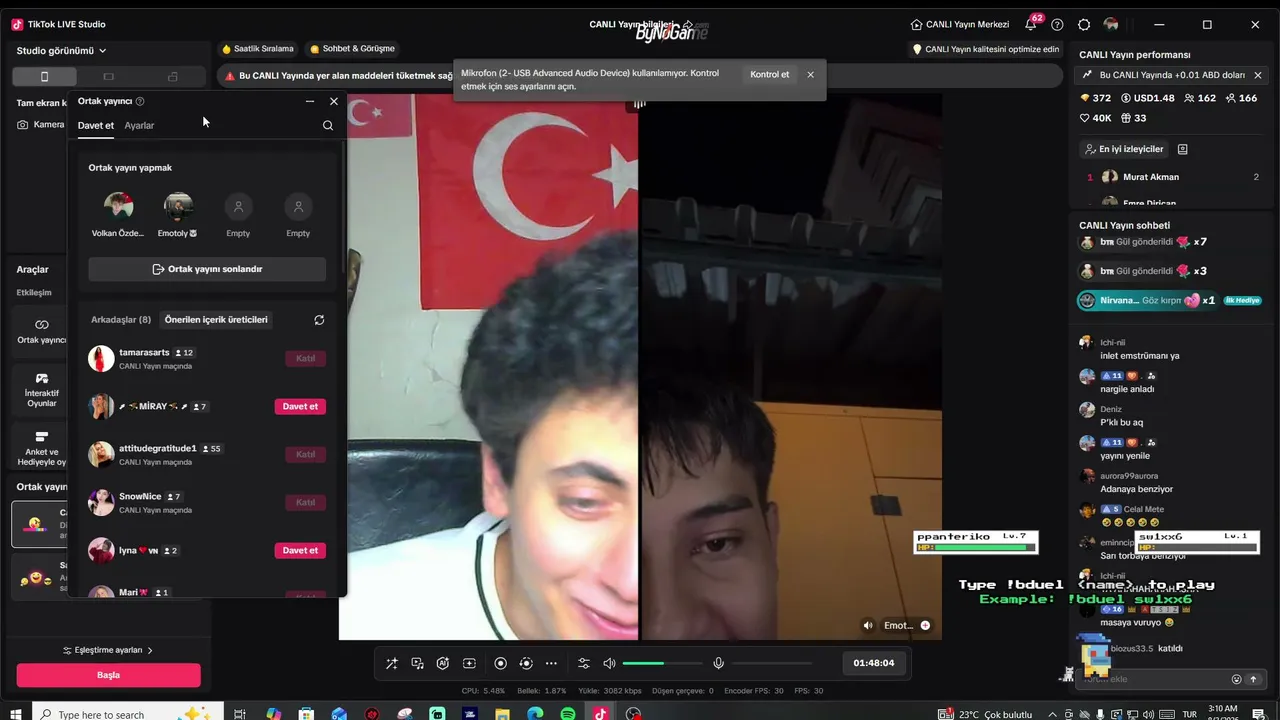This screenshot has height=720, width=1280.
Task: Select the dual-screen layout icon
Action: pyautogui.click(x=172, y=77)
